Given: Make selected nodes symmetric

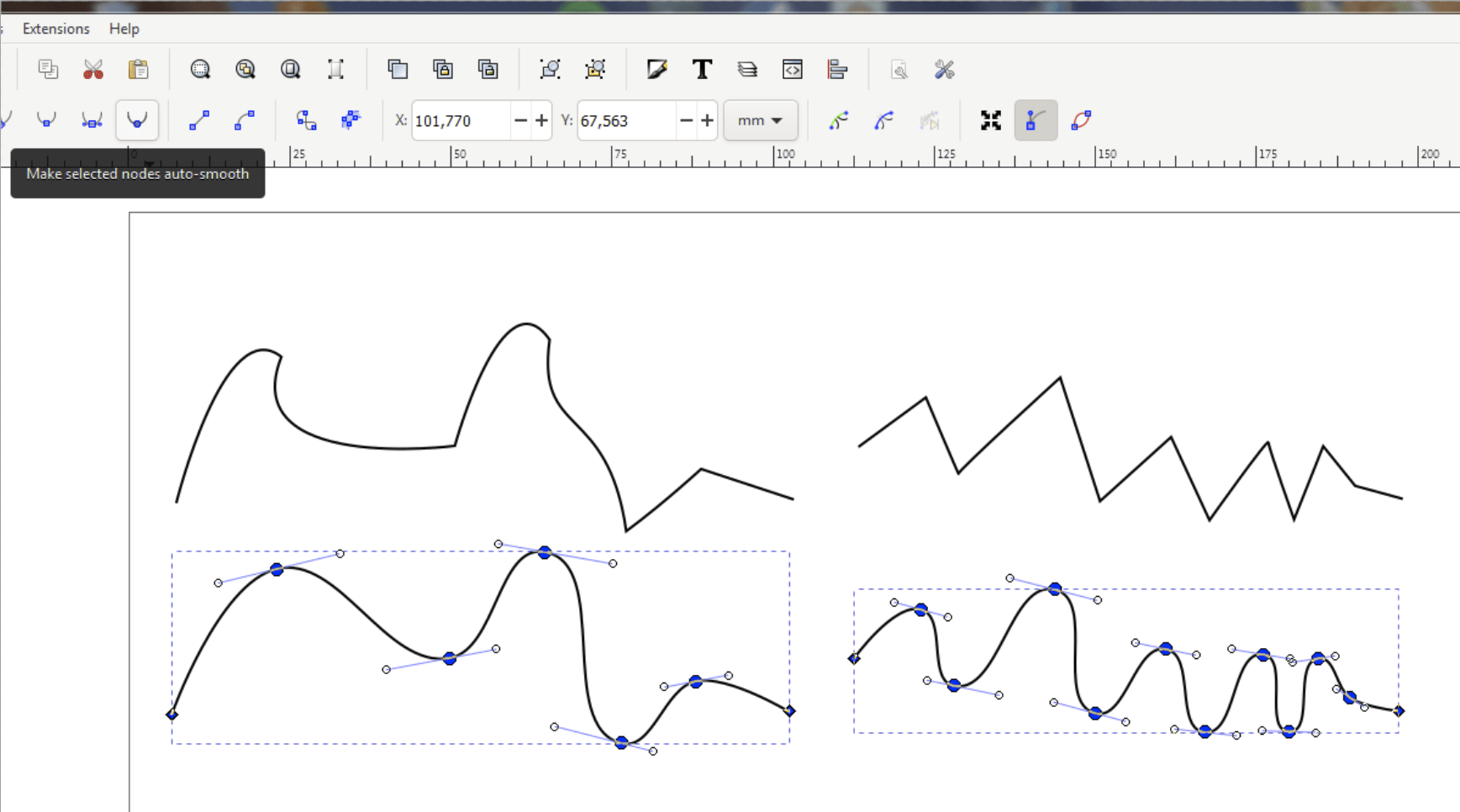Looking at the screenshot, I should (91, 120).
